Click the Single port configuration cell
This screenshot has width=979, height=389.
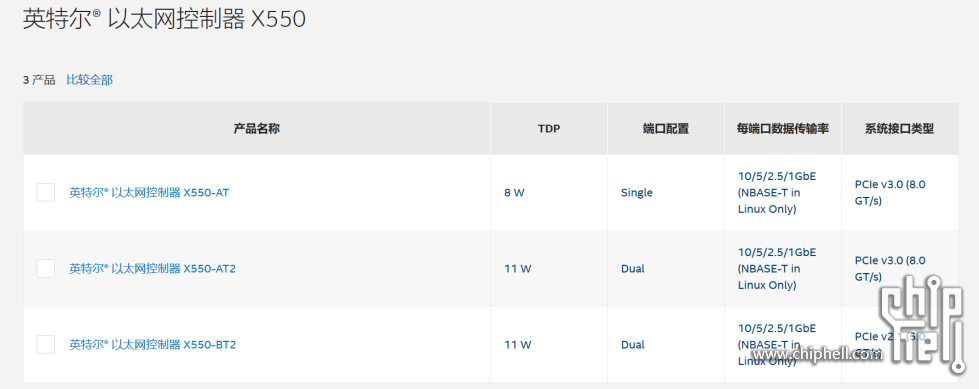click(x=637, y=192)
